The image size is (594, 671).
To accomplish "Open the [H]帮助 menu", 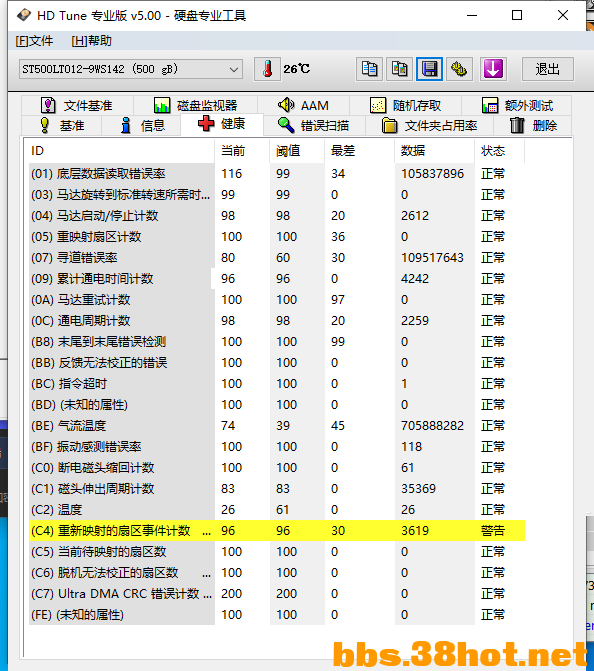I will pos(92,41).
